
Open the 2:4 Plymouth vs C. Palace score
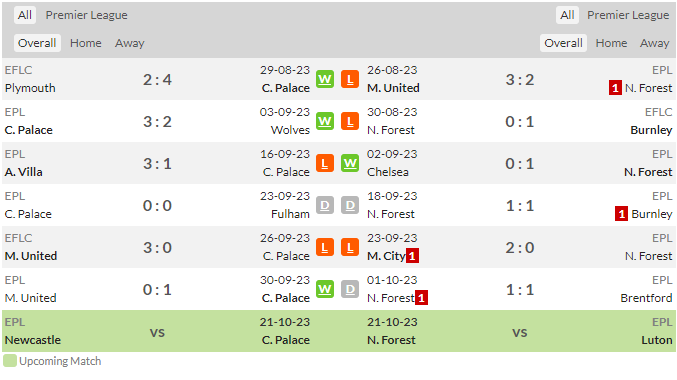(157, 79)
